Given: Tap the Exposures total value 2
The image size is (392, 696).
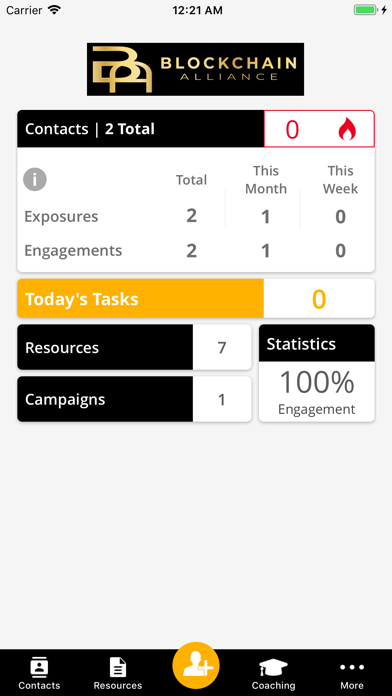Looking at the screenshot, I should 191,216.
